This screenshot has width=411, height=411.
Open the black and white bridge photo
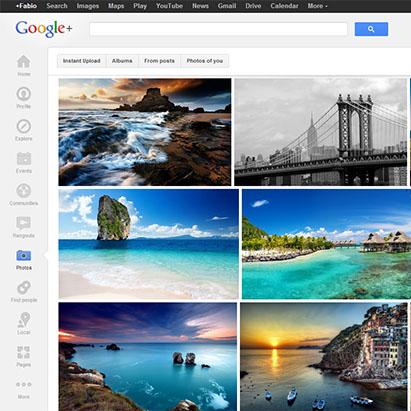(321, 132)
